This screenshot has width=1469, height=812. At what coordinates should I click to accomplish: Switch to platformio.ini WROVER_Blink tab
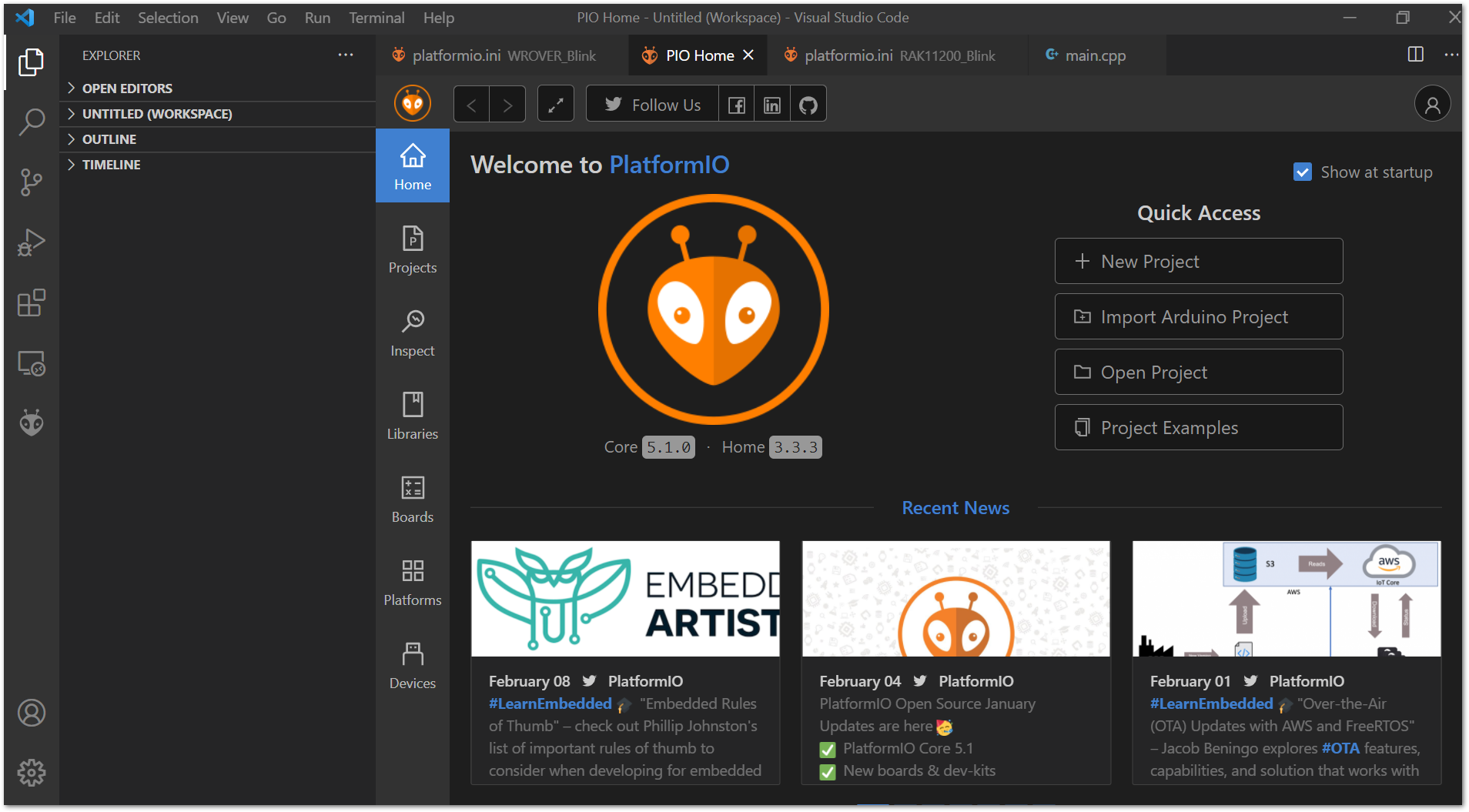click(x=501, y=55)
